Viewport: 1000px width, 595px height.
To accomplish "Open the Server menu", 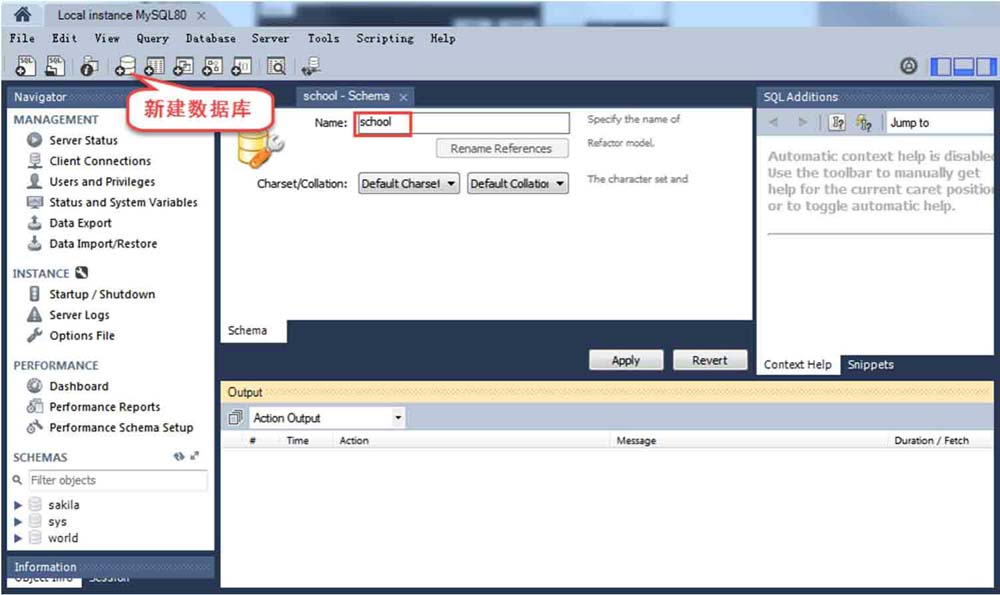I will click(x=270, y=38).
